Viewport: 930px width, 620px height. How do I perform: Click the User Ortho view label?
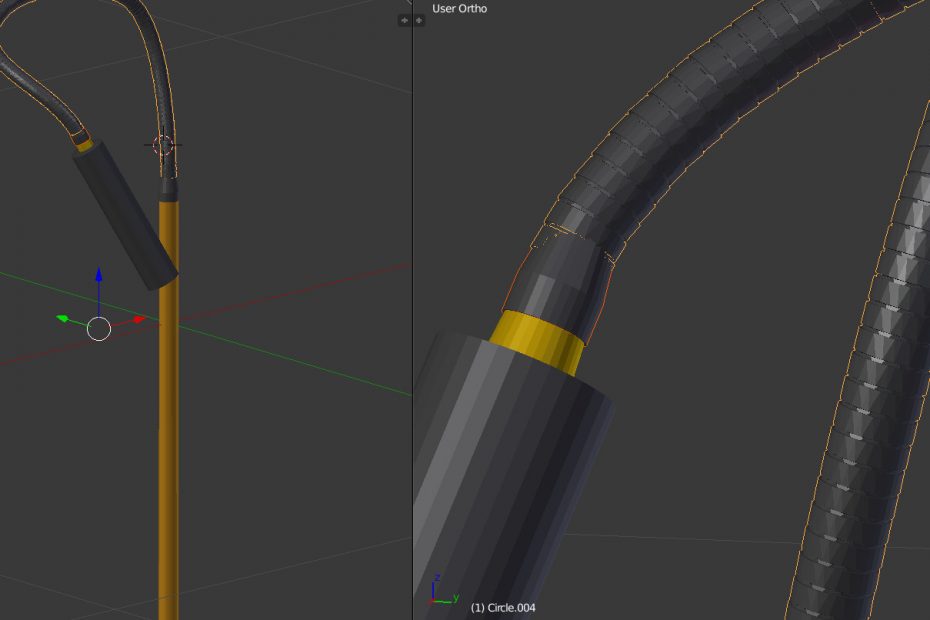[x=460, y=9]
